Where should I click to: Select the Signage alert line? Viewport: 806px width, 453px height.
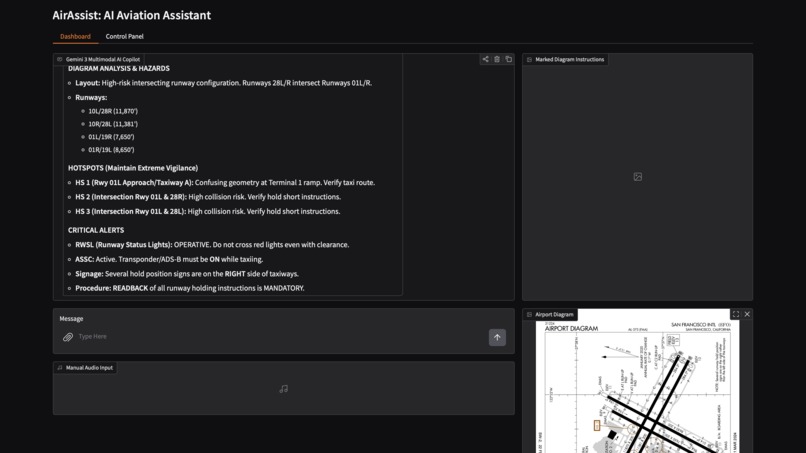coord(187,274)
